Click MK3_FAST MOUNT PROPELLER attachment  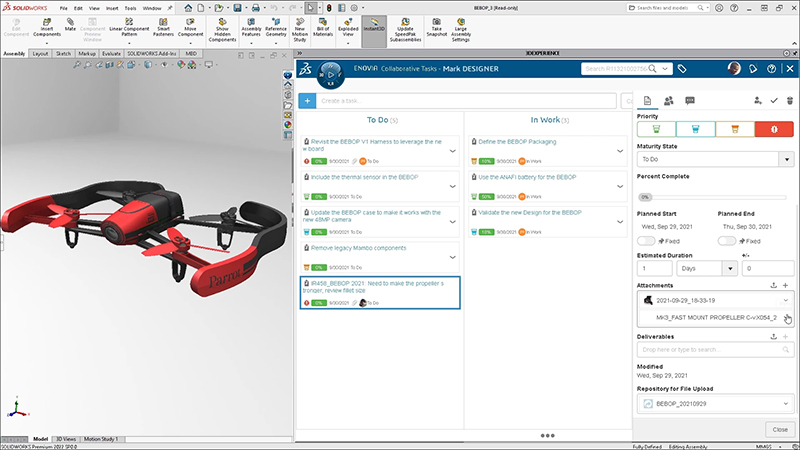[x=716, y=317]
